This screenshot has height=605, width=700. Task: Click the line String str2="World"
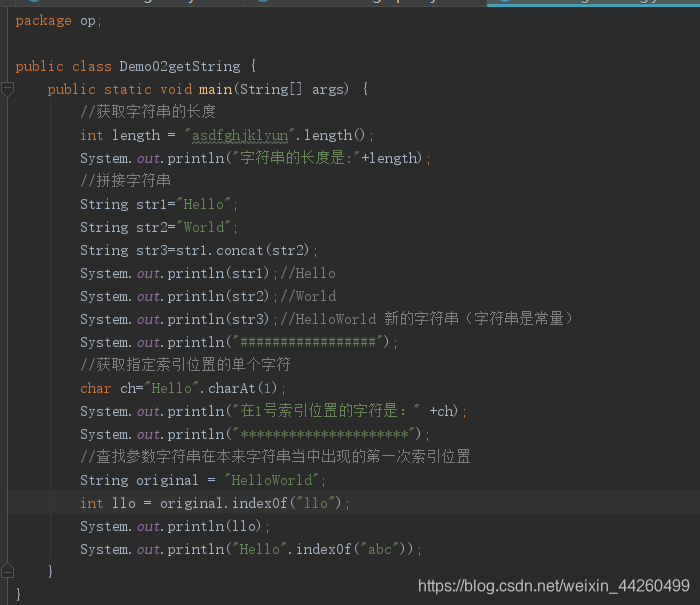tap(159, 227)
